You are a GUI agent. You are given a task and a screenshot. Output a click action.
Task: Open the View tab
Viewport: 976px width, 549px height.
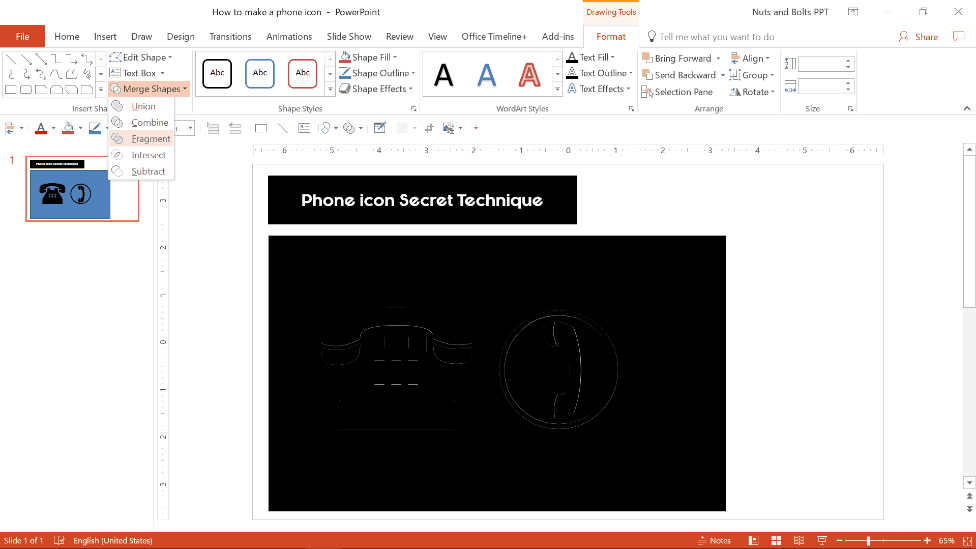tap(438, 37)
